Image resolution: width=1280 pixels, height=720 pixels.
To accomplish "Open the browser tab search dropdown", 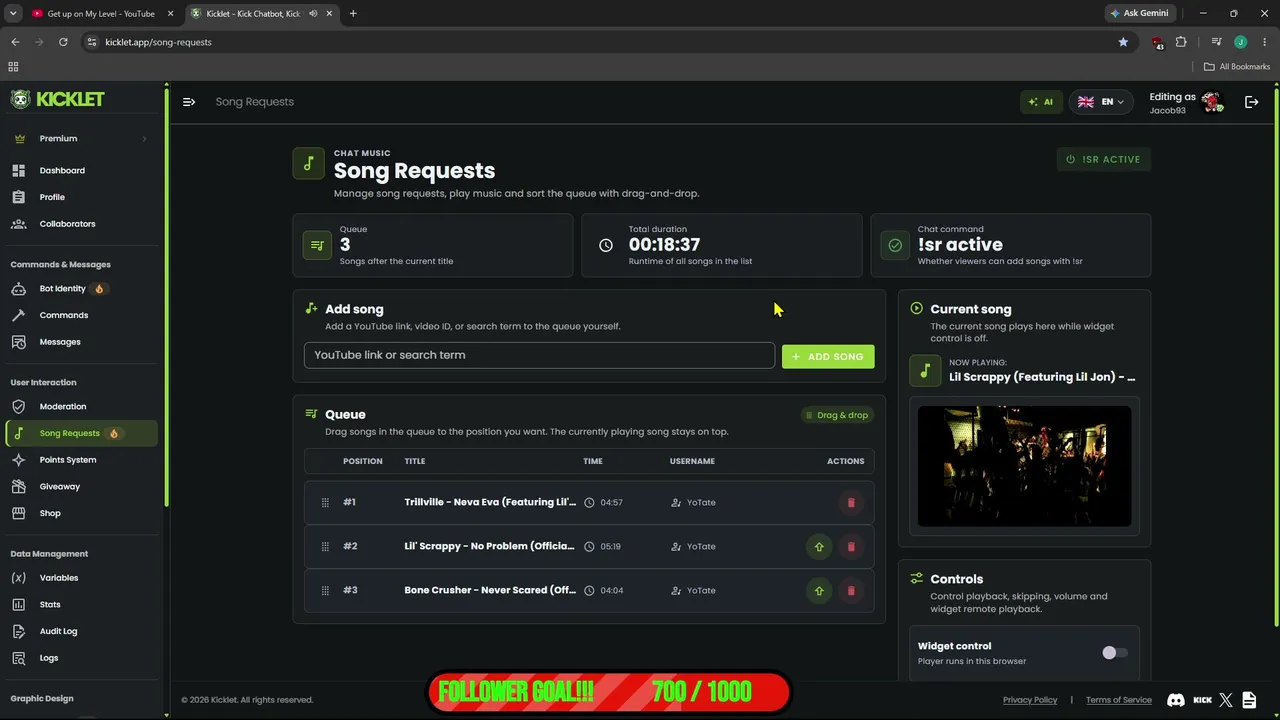I will tap(13, 14).
